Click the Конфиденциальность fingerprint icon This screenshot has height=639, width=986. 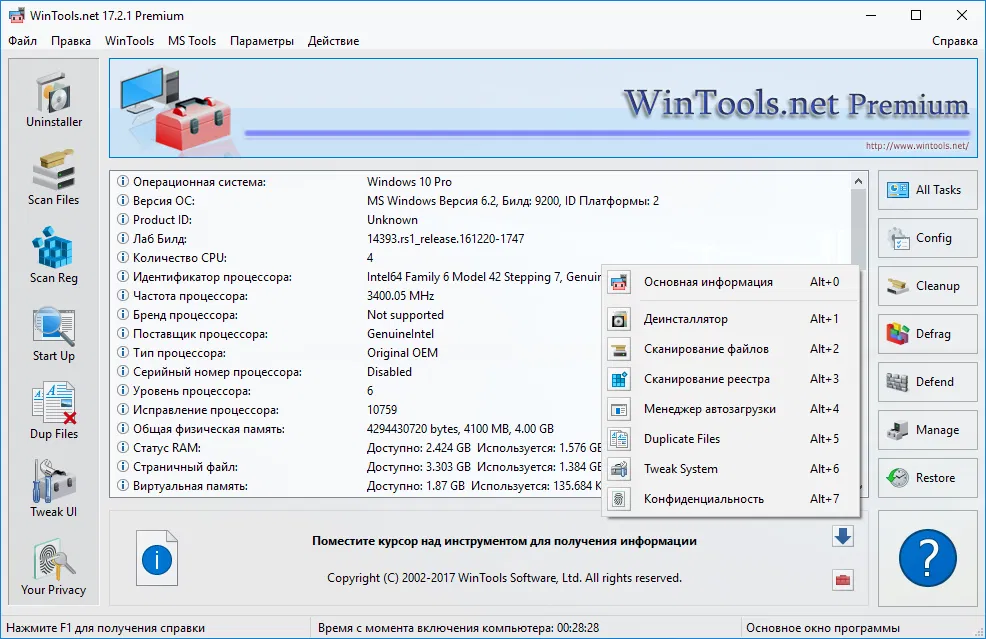(619, 499)
